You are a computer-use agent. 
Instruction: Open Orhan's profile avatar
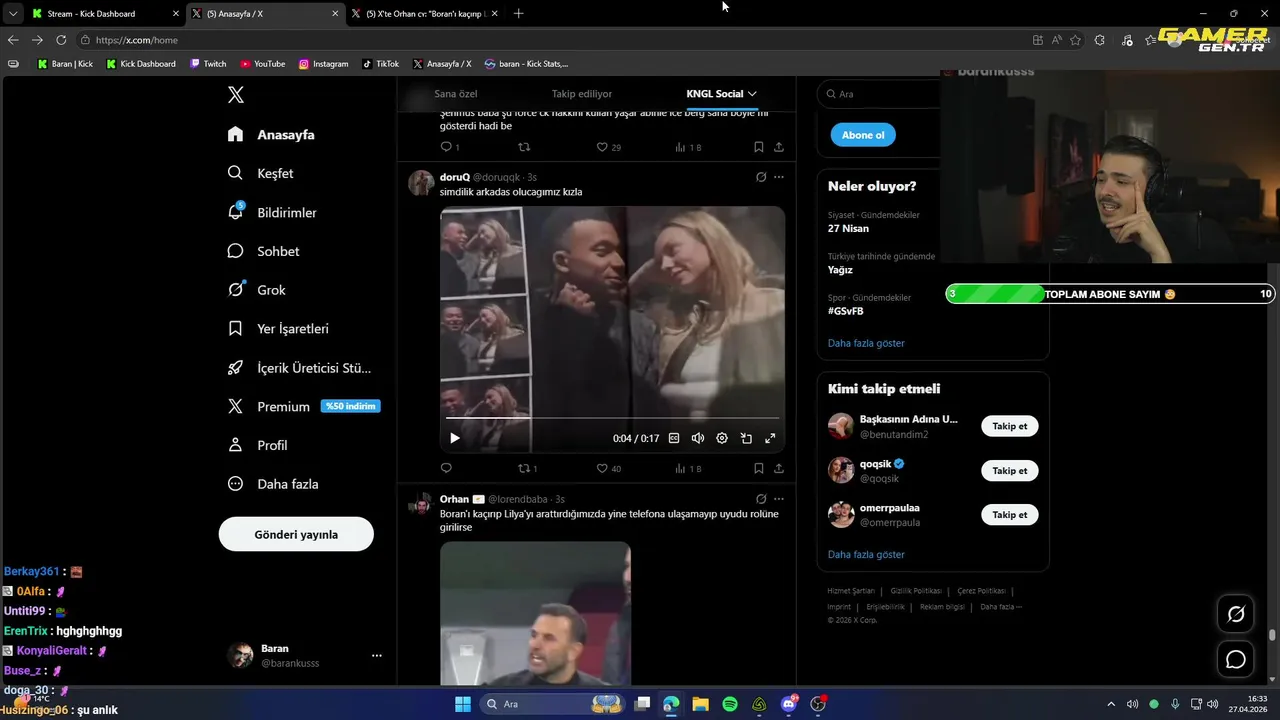click(420, 504)
